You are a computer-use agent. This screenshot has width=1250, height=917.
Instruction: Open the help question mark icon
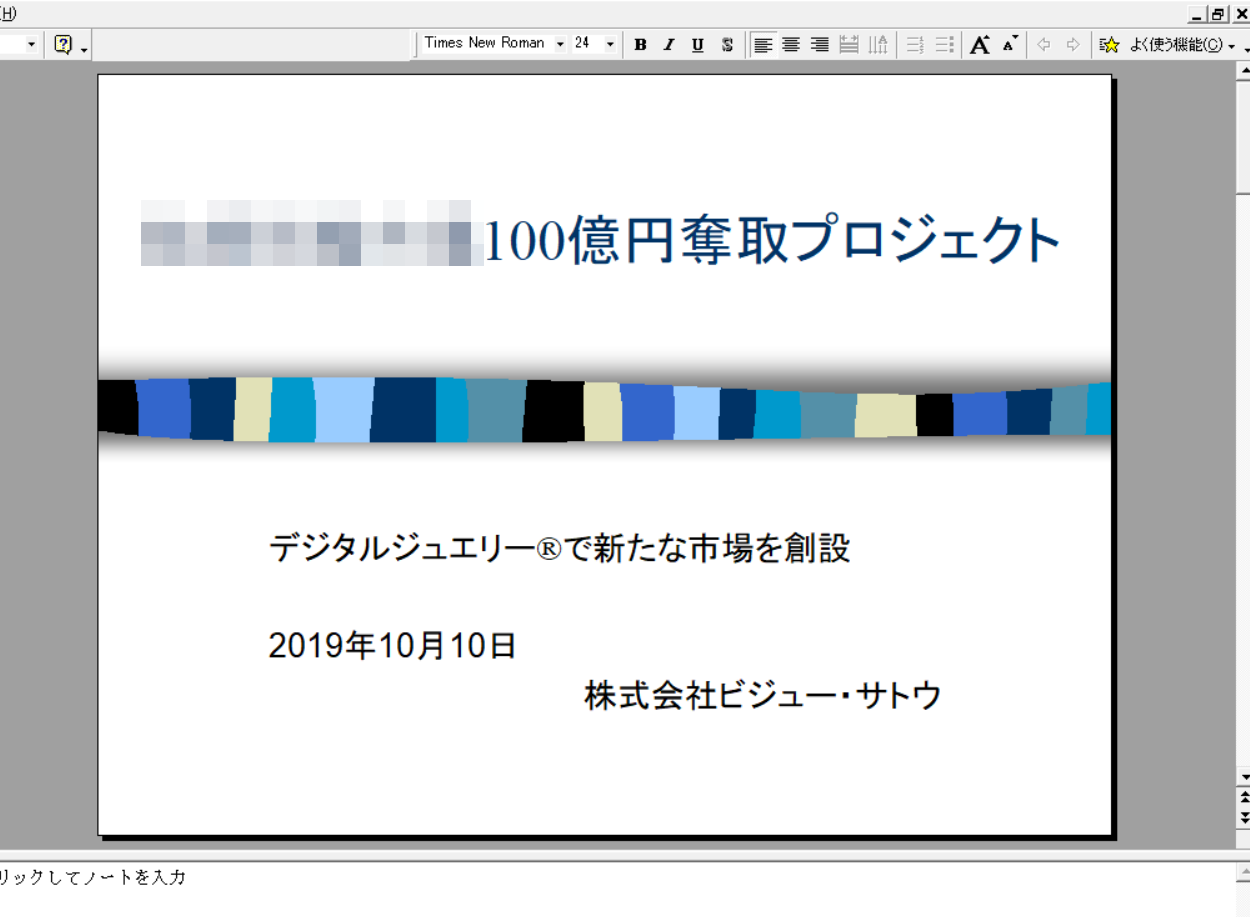tap(63, 45)
